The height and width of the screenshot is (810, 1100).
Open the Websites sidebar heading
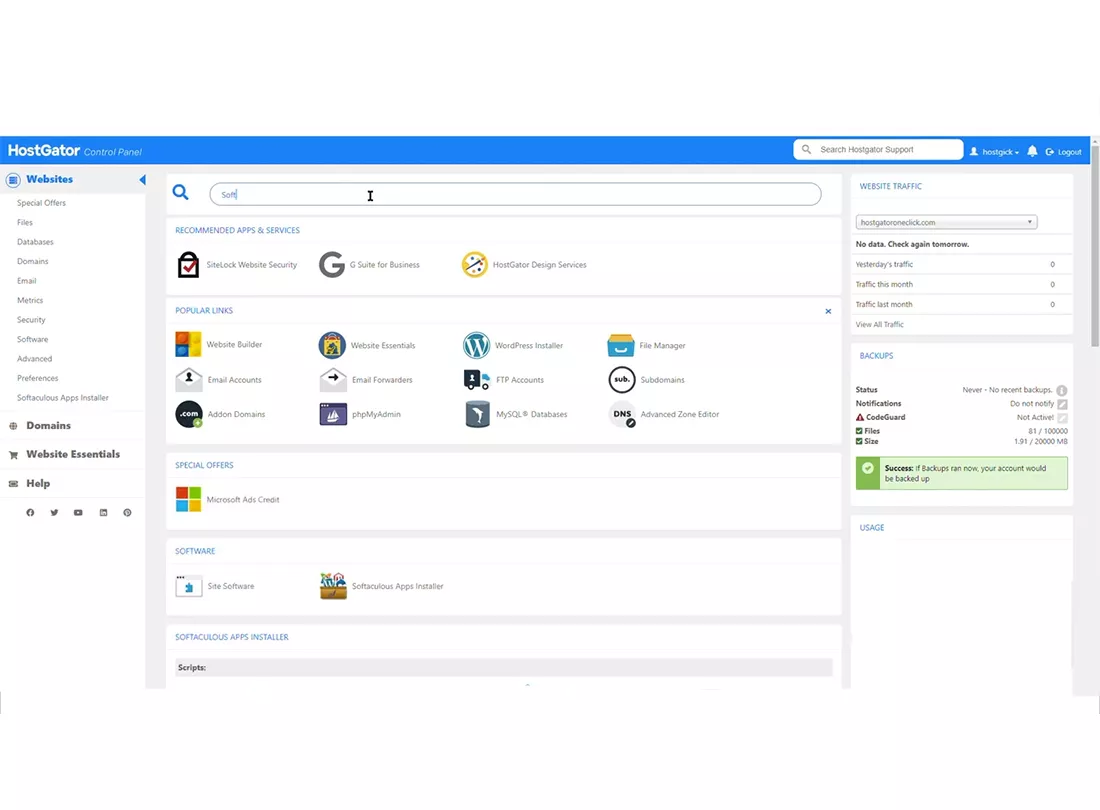click(x=49, y=180)
